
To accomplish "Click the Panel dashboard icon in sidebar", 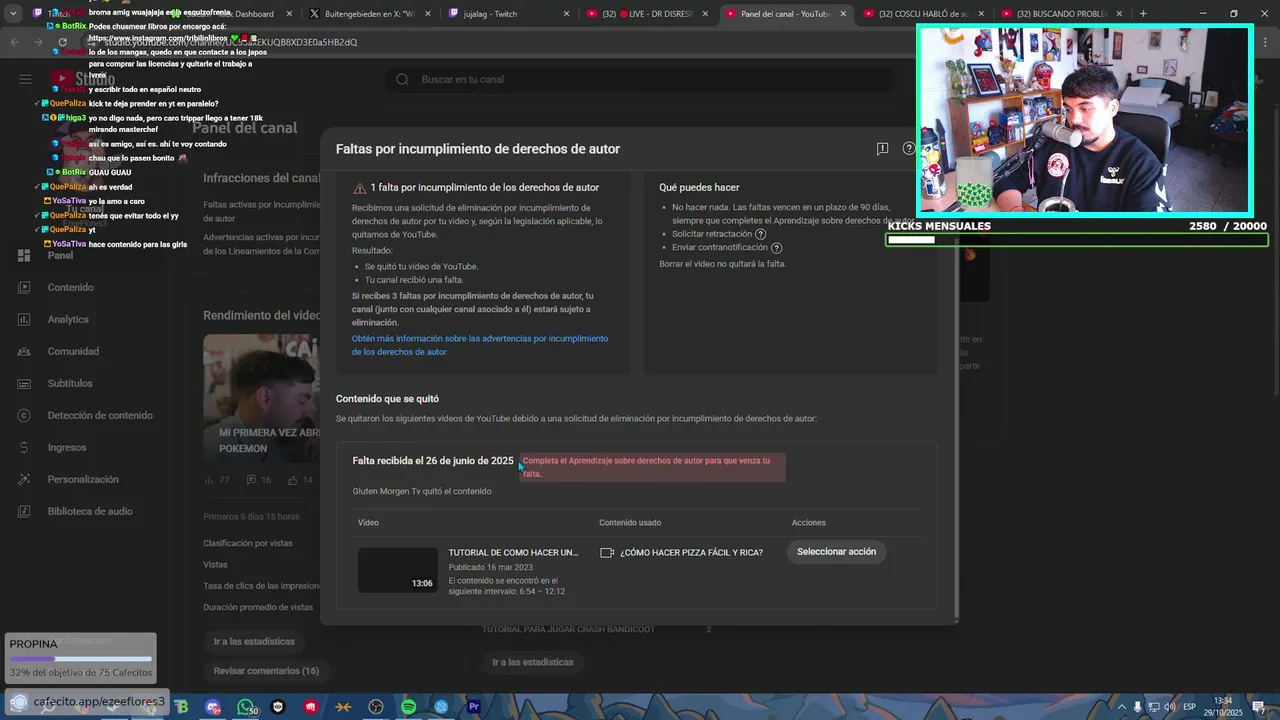I will coord(24,256).
